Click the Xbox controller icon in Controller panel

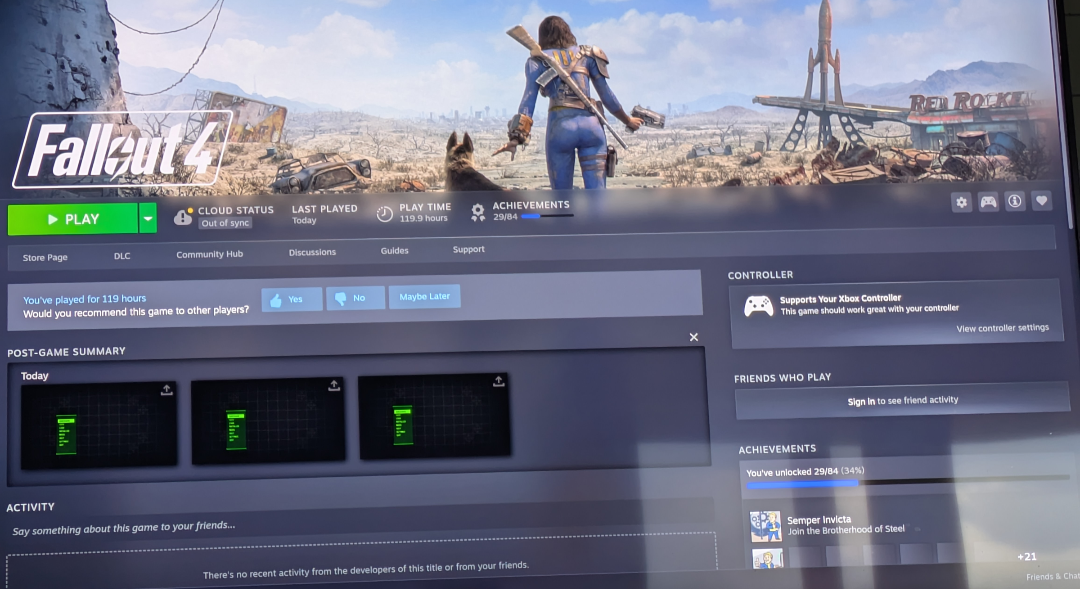point(758,305)
